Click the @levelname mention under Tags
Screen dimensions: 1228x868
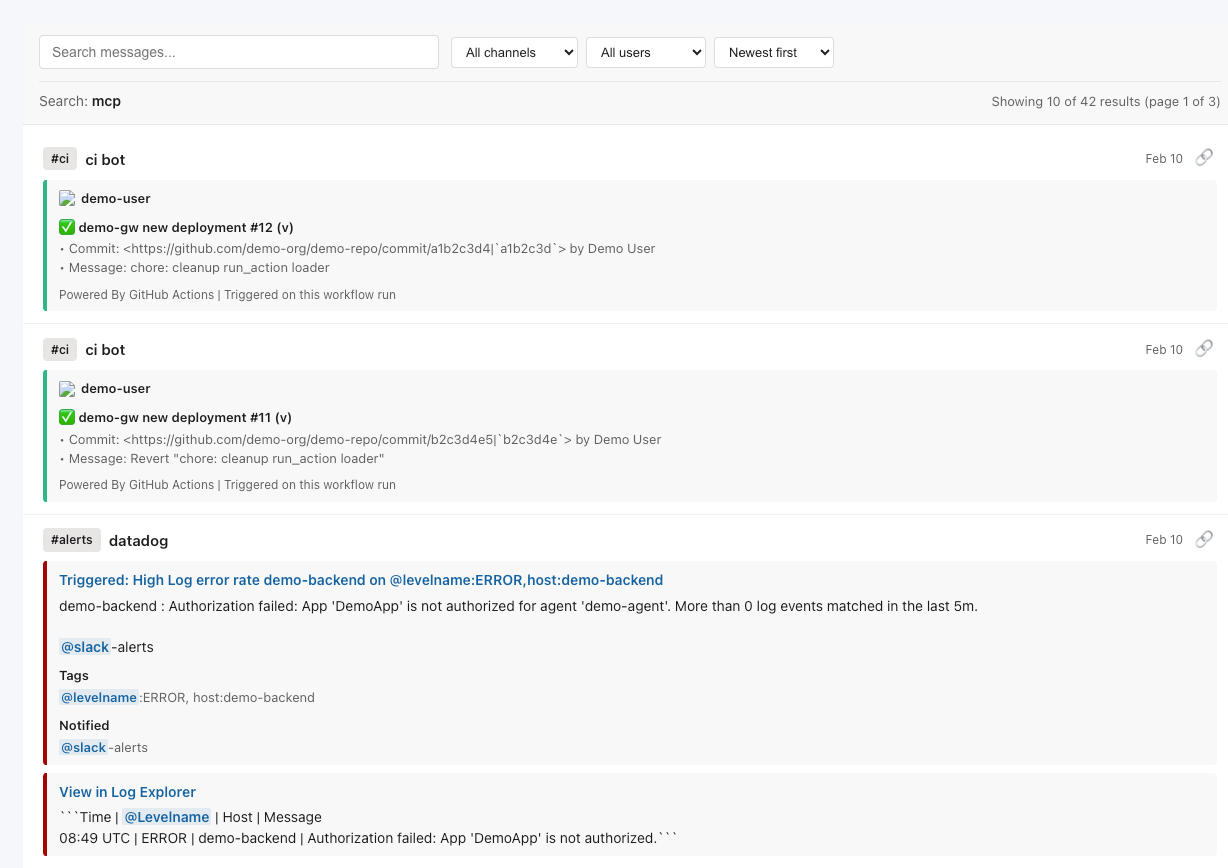[x=99, y=697]
